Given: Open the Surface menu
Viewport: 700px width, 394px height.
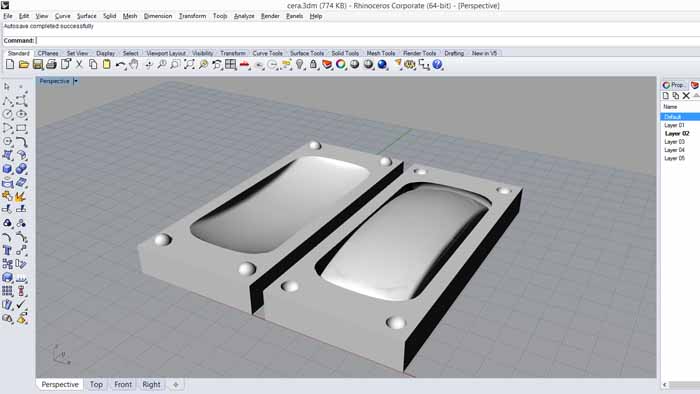Looking at the screenshot, I should point(87,16).
